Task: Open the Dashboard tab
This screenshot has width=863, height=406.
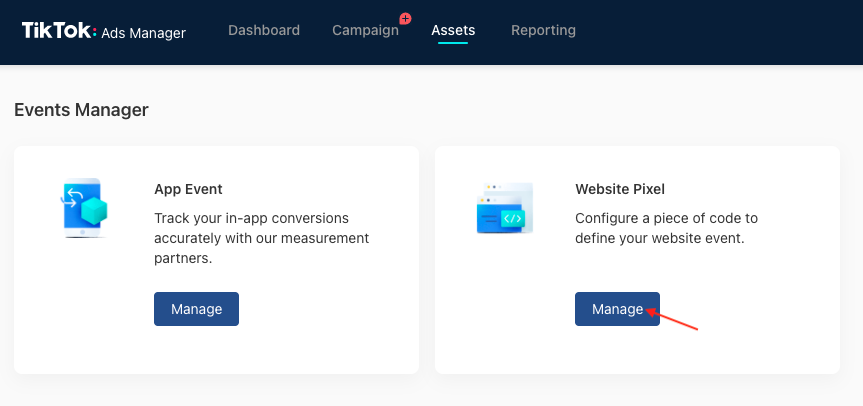Action: [264, 30]
